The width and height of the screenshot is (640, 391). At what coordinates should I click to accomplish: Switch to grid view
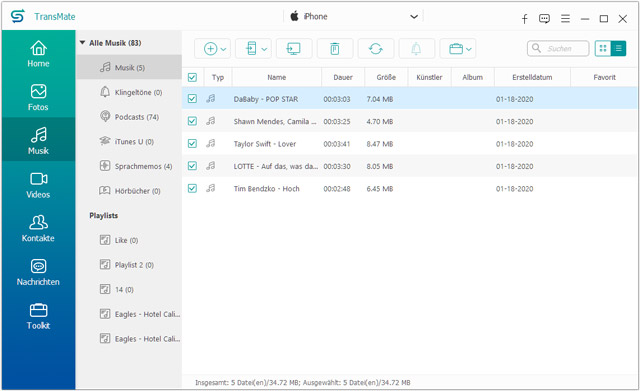(603, 49)
